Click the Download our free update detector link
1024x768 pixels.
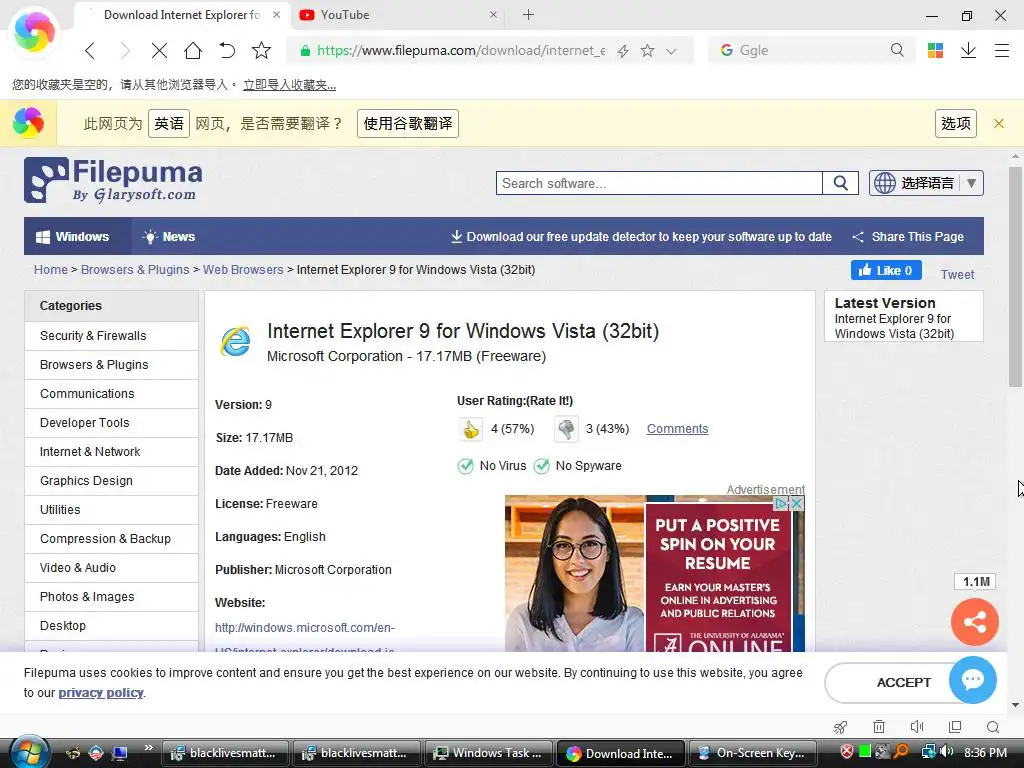(641, 236)
